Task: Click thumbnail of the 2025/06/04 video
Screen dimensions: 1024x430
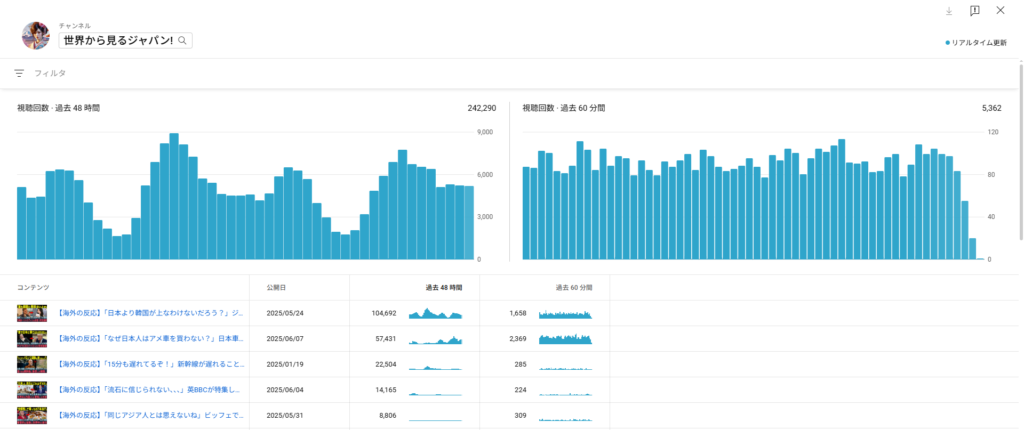Action: 32,390
